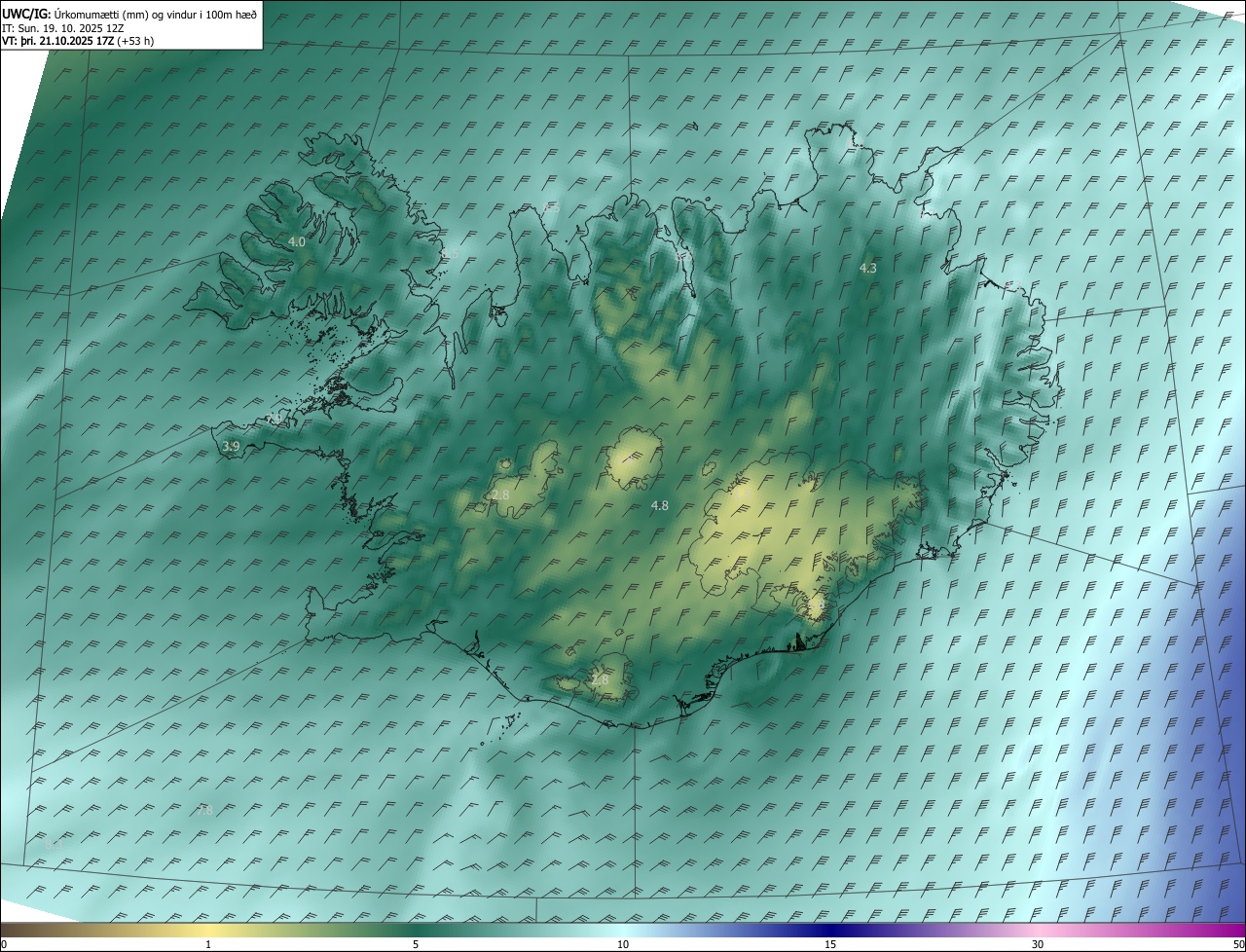1246x952 pixels.
Task: Click the yellow segment of the color bar
Action: pyautogui.click(x=208, y=930)
